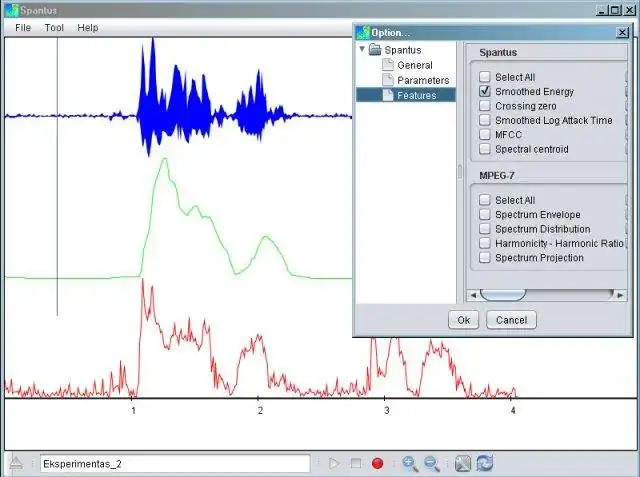Tick the Spectral centroid checkbox

[484, 149]
